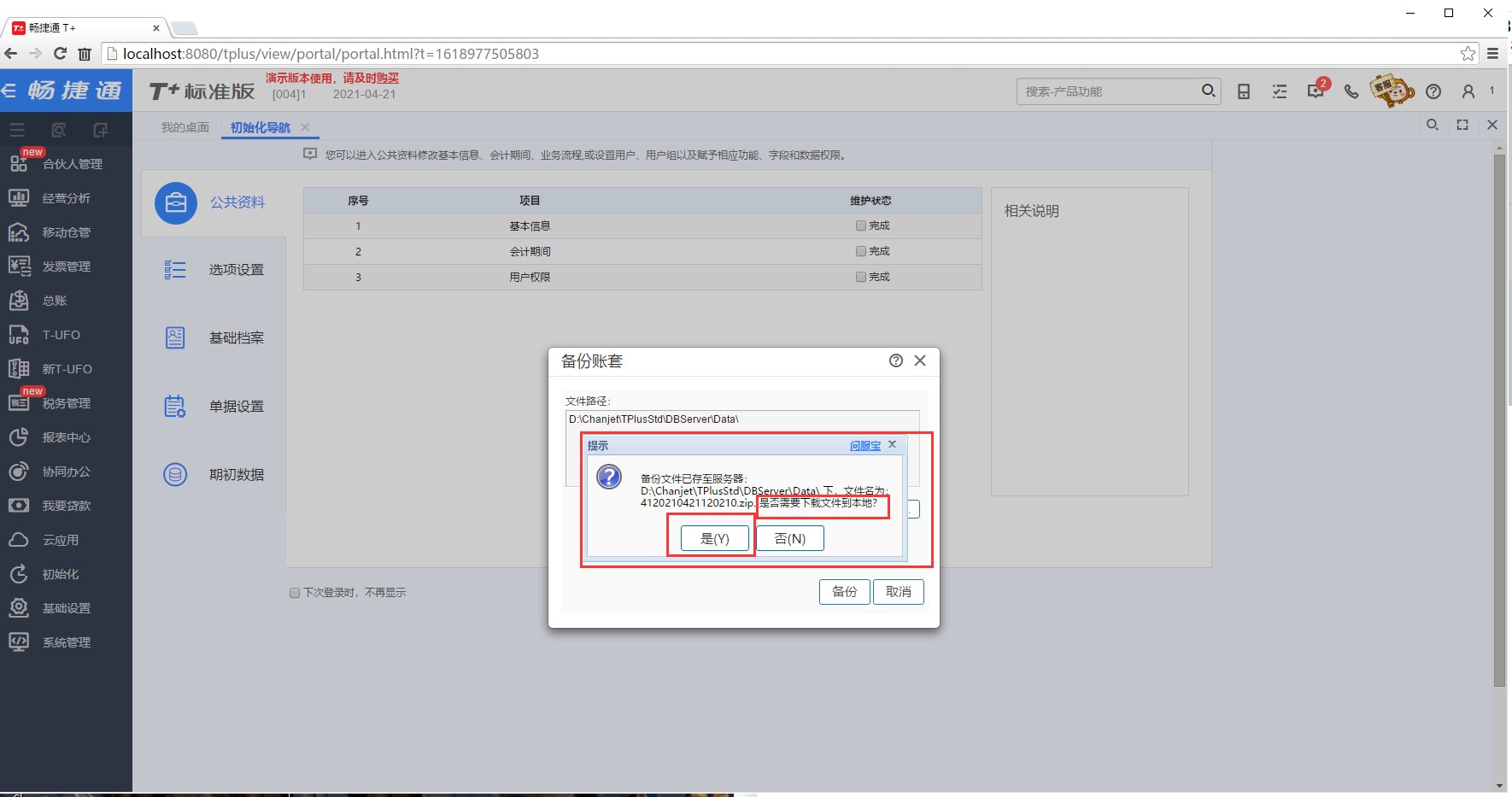The width and height of the screenshot is (1512, 797).
Task: Click the 总账 sidebar icon
Action: pos(19,301)
